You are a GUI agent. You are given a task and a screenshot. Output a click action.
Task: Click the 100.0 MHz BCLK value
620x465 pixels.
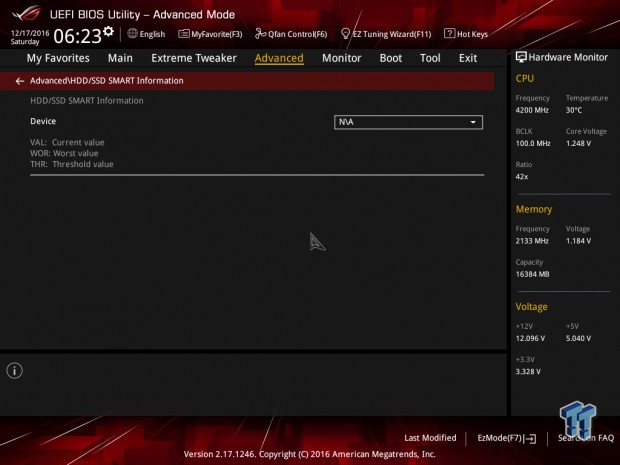click(533, 144)
